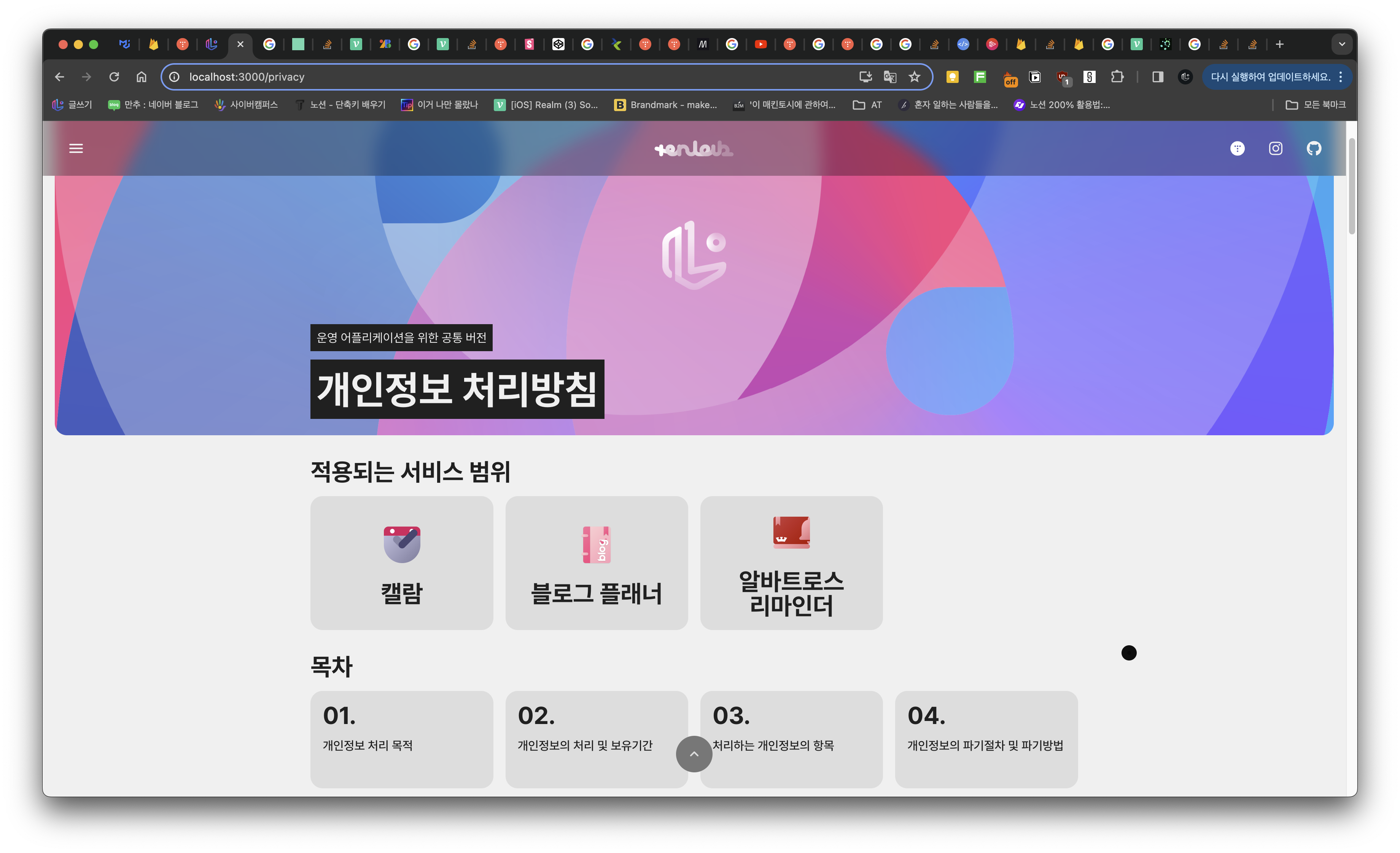Viewport: 1400px width, 853px height.
Task: Click the scroll-to-top round button
Action: click(x=694, y=754)
